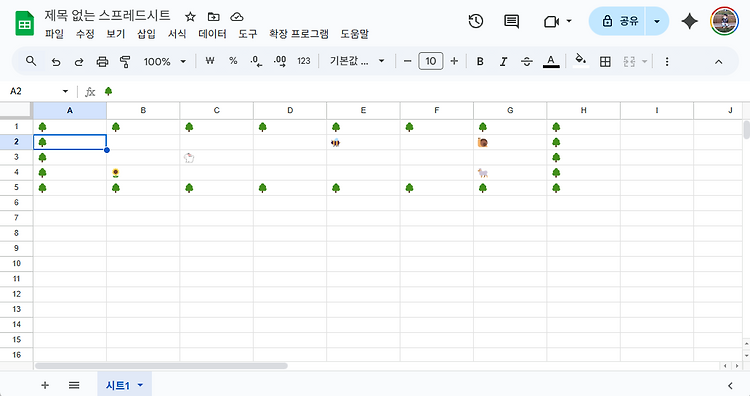Open the 시트1 tab options arrow
Viewport: 750px width, 396px height.
coord(140,385)
